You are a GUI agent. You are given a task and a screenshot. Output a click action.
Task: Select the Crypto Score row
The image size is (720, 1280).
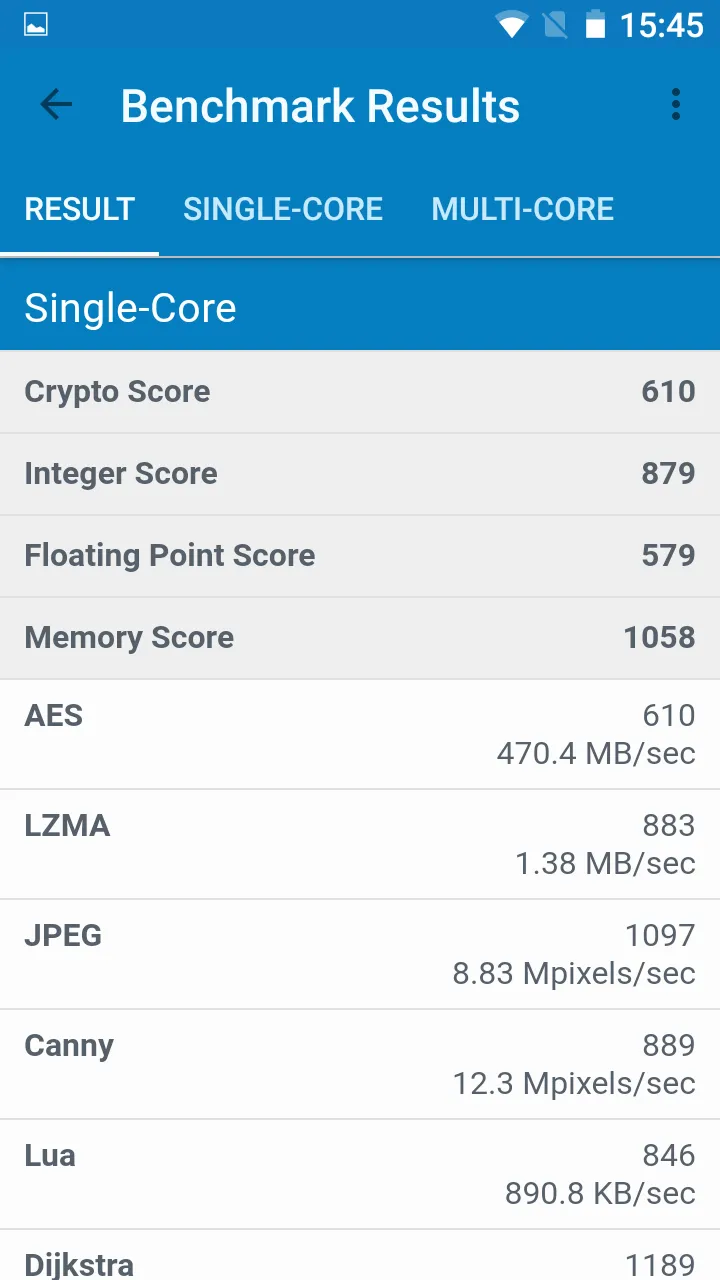tap(360, 392)
